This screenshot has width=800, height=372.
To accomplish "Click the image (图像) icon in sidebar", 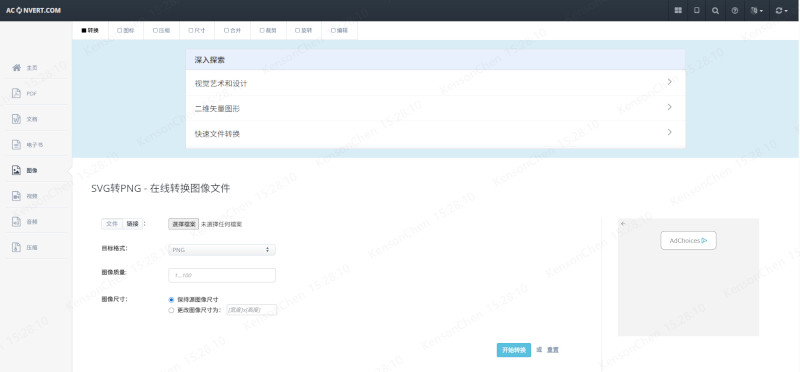I will point(16,170).
